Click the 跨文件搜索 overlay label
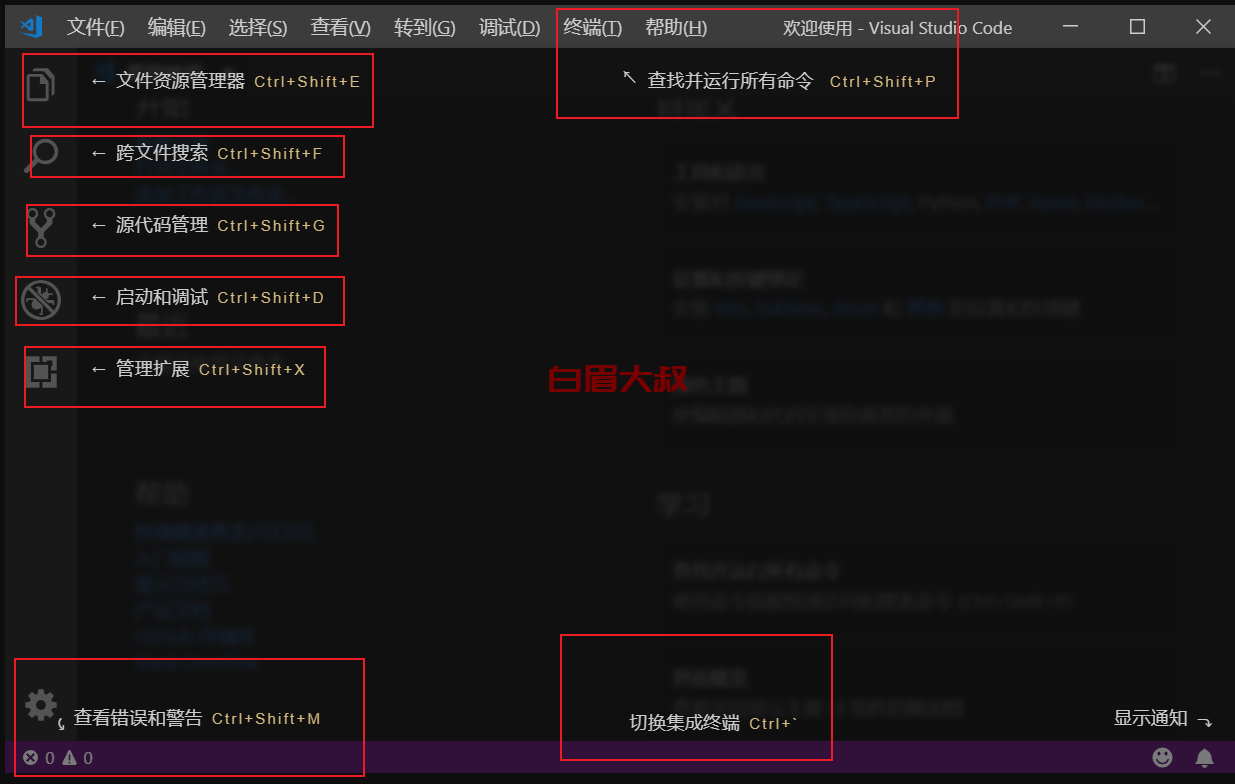 coord(162,153)
